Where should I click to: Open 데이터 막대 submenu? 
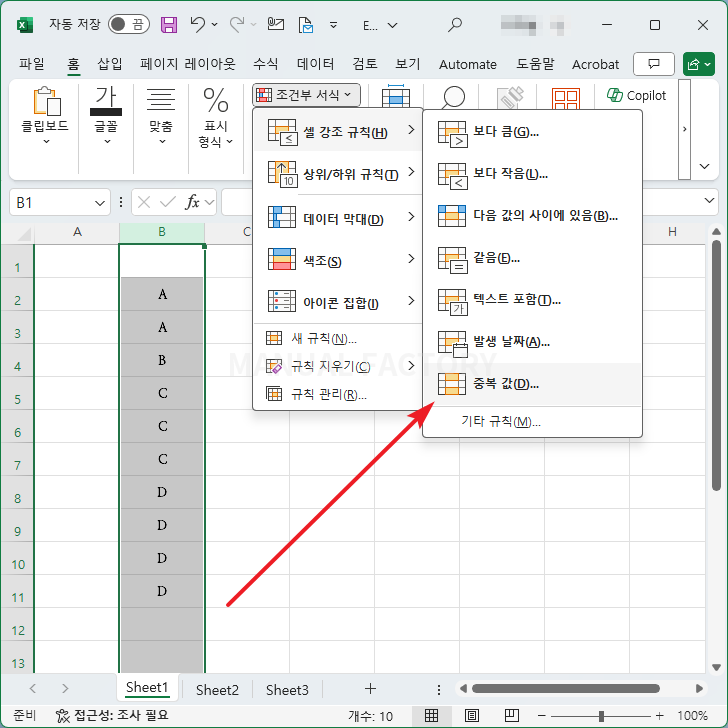point(338,217)
